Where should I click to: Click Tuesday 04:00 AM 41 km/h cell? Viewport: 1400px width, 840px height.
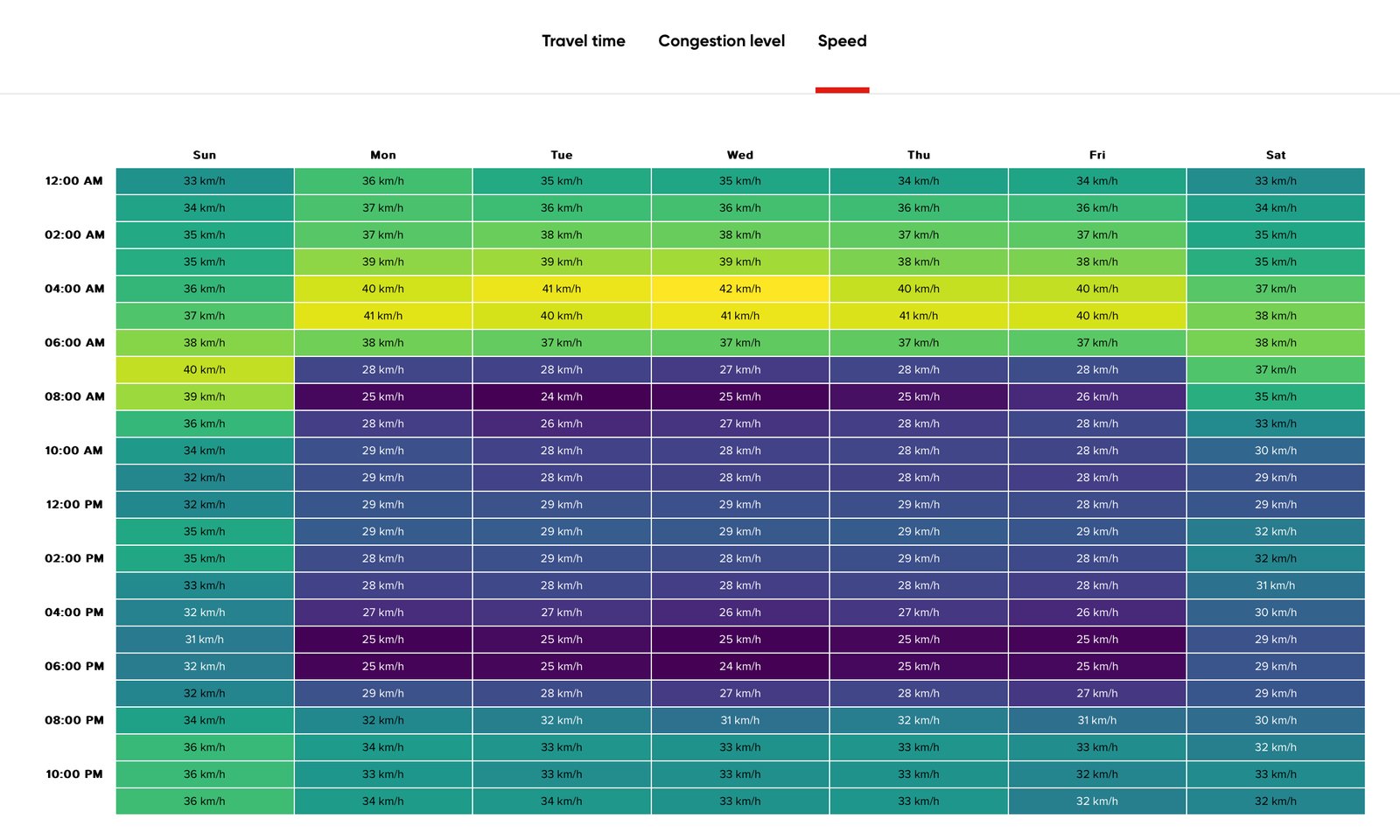click(562, 289)
